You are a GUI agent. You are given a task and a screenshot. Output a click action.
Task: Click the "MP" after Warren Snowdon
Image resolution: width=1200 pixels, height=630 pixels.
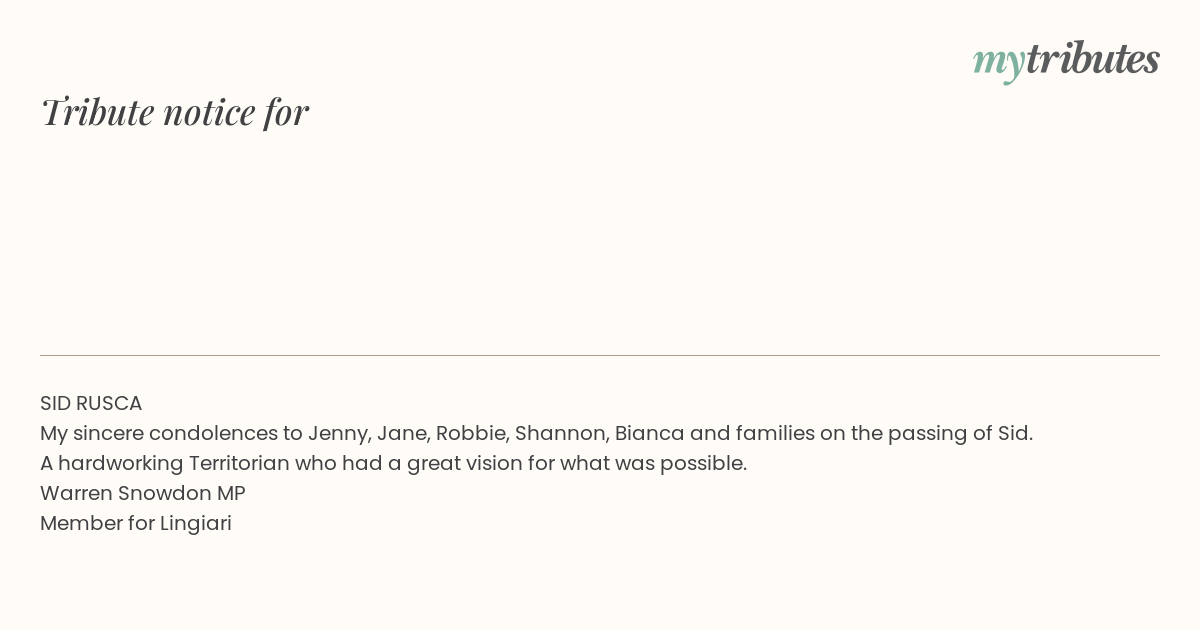pos(231,493)
